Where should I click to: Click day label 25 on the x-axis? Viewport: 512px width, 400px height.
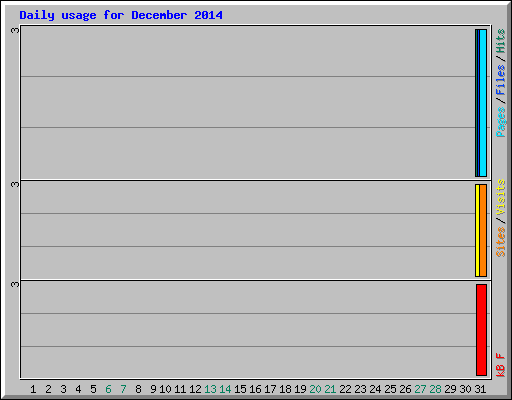click(390, 389)
